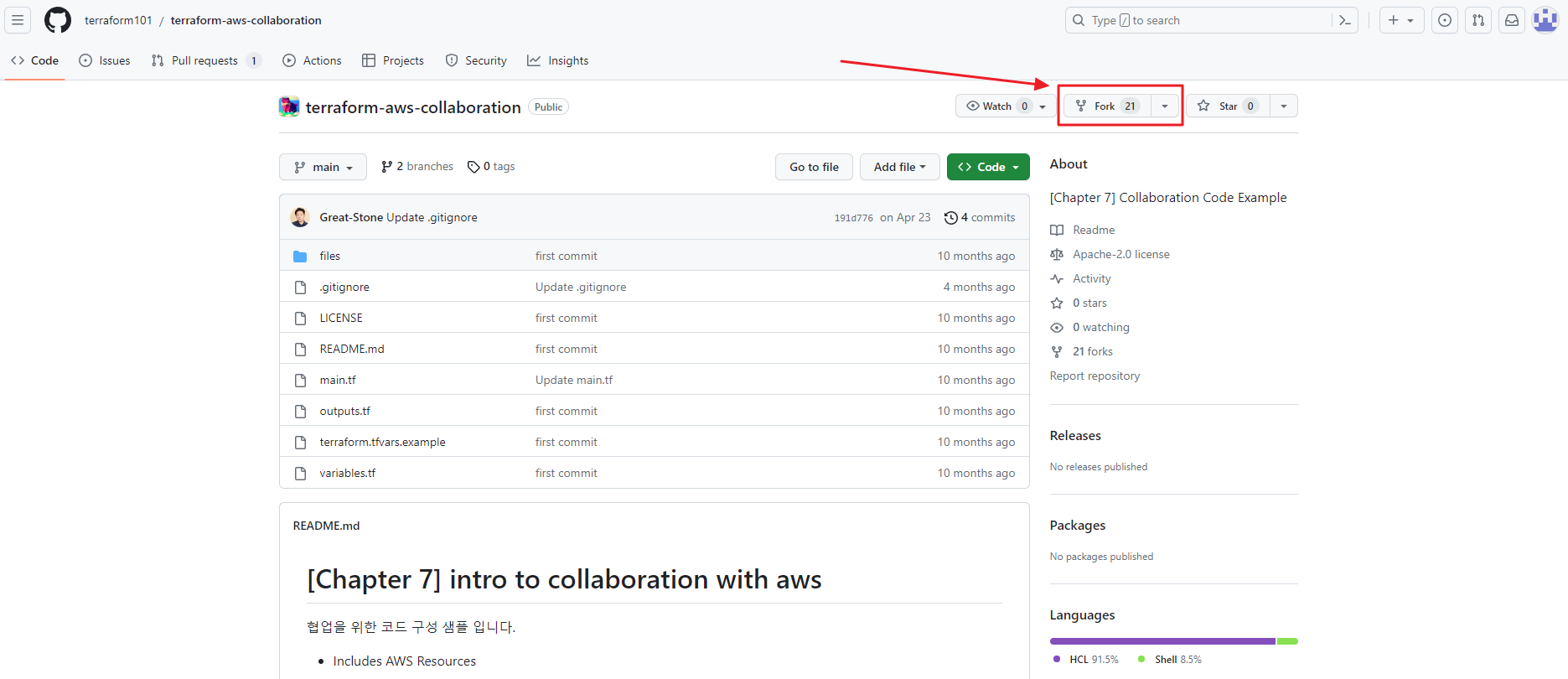1568x679 pixels.
Task: Click the Readme book icon
Action: (x=1057, y=230)
